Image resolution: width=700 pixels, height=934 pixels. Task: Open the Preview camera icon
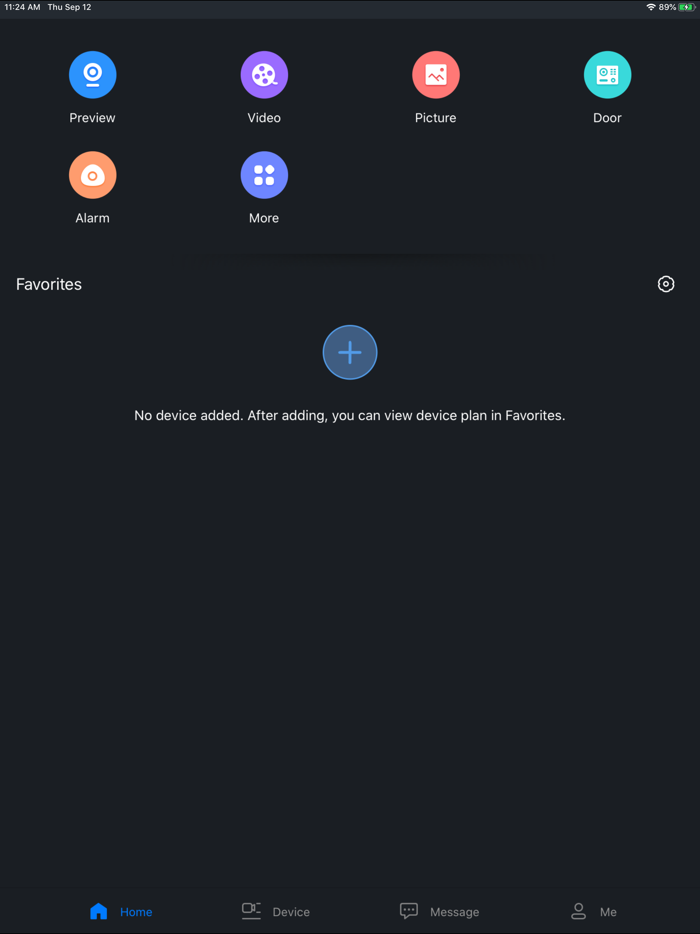92,75
